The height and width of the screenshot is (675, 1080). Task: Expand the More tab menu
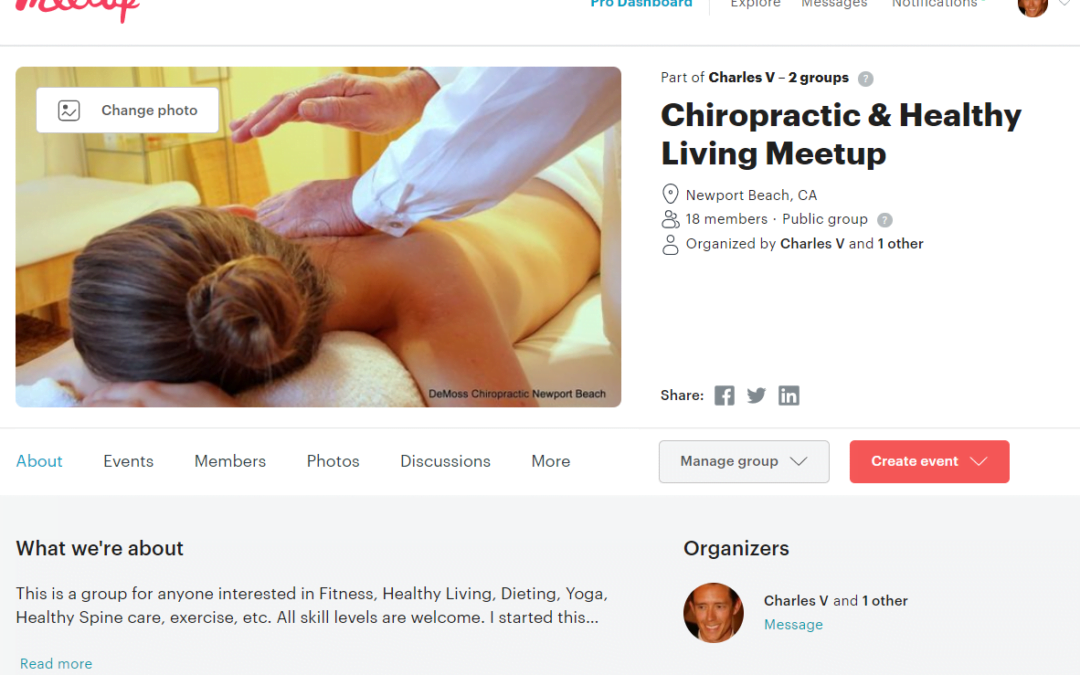[x=550, y=461]
